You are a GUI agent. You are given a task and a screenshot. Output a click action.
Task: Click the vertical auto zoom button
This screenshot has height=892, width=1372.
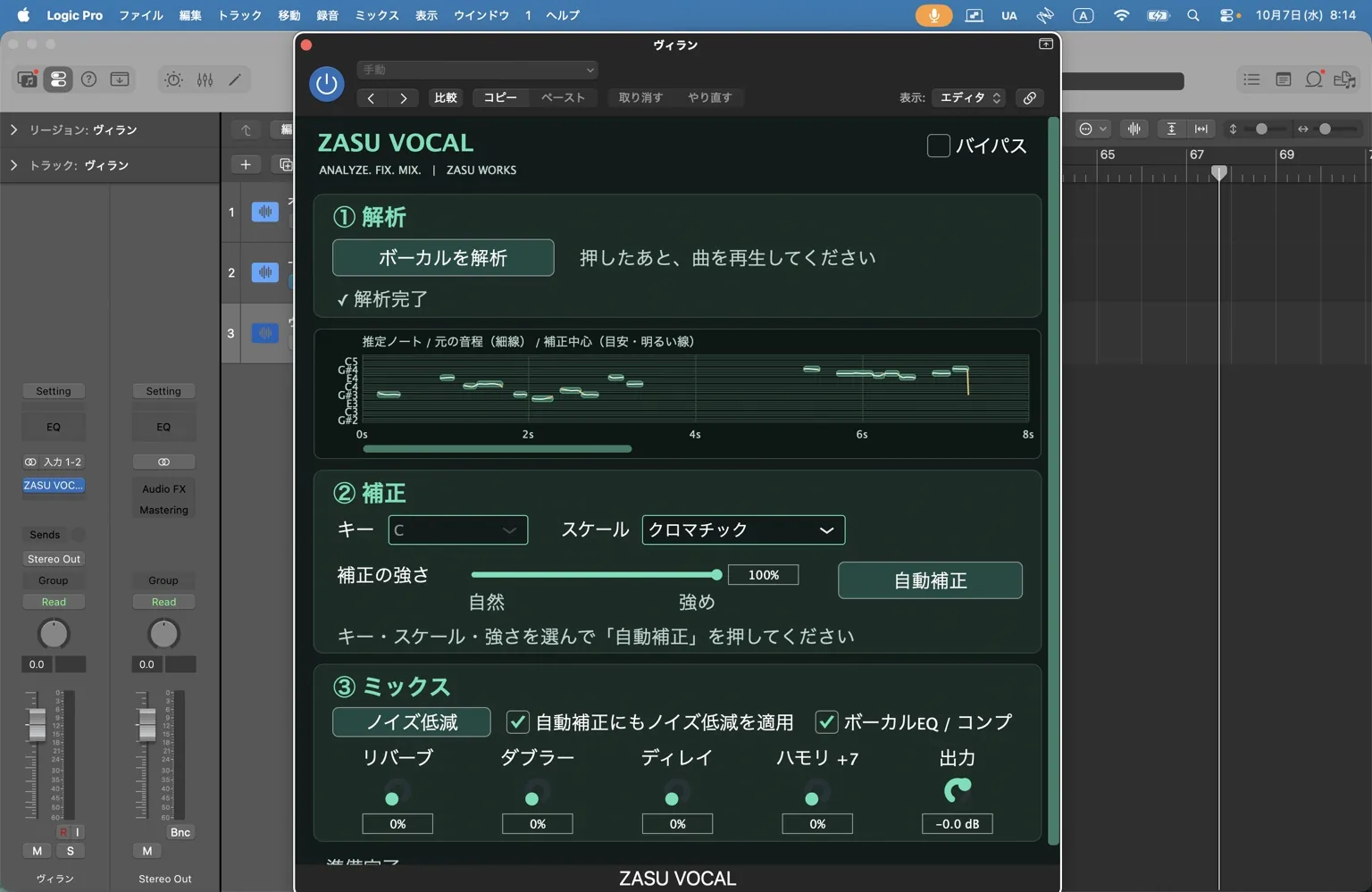pos(1171,129)
